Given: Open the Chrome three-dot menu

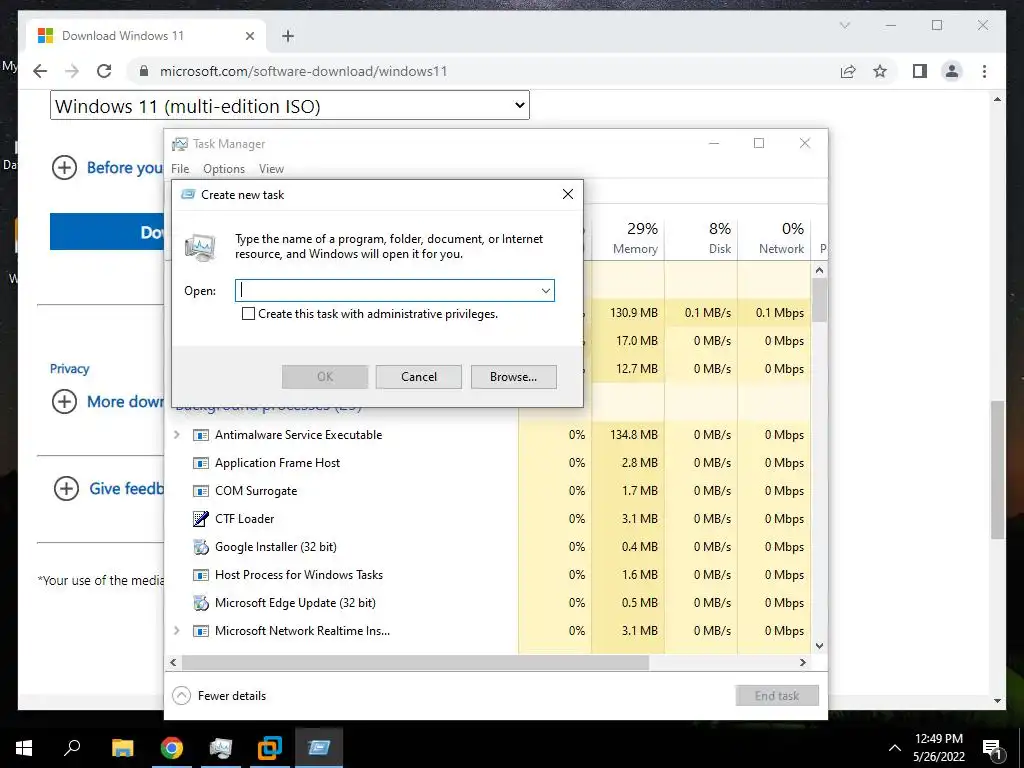Looking at the screenshot, I should click(984, 71).
